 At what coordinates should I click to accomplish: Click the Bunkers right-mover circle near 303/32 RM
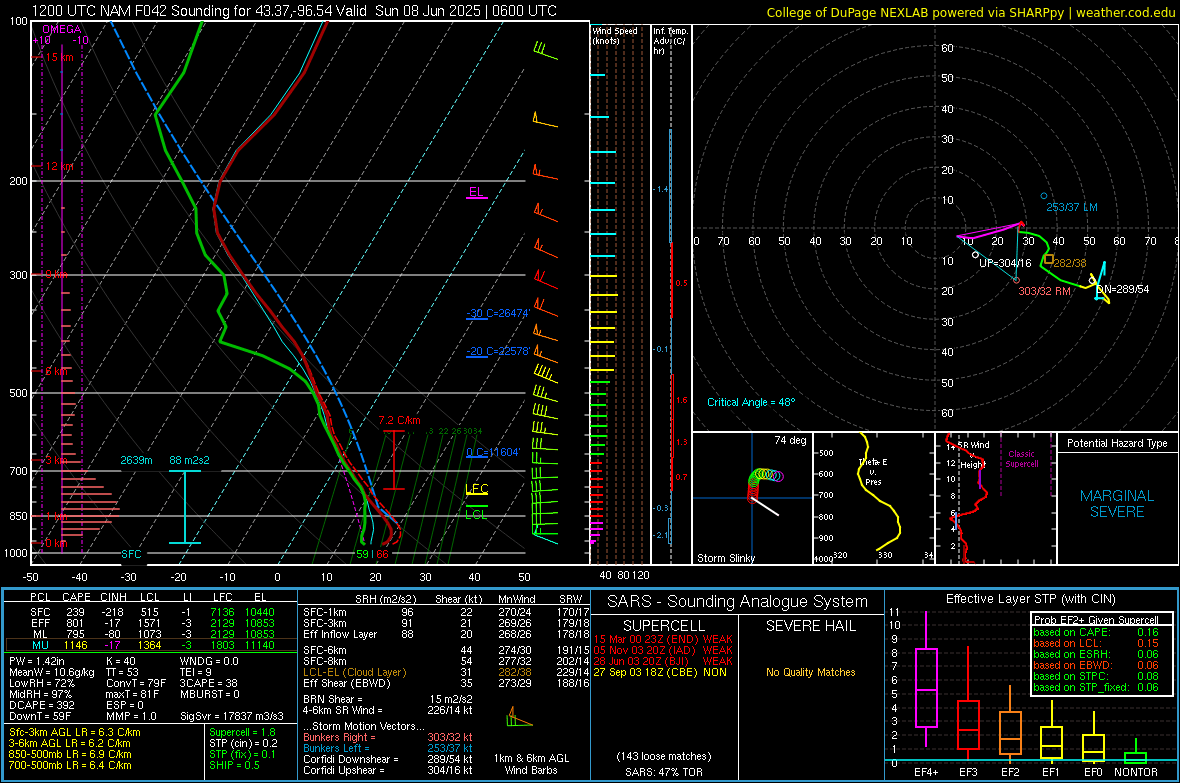[x=1016, y=280]
